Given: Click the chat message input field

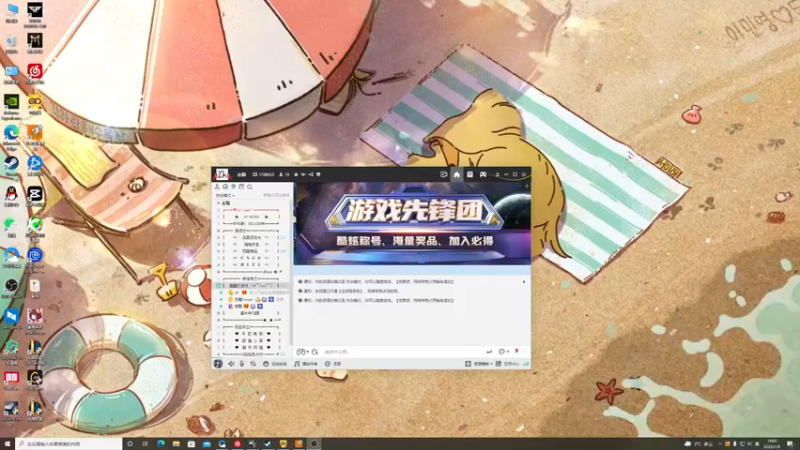Looking at the screenshot, I should click(403, 352).
